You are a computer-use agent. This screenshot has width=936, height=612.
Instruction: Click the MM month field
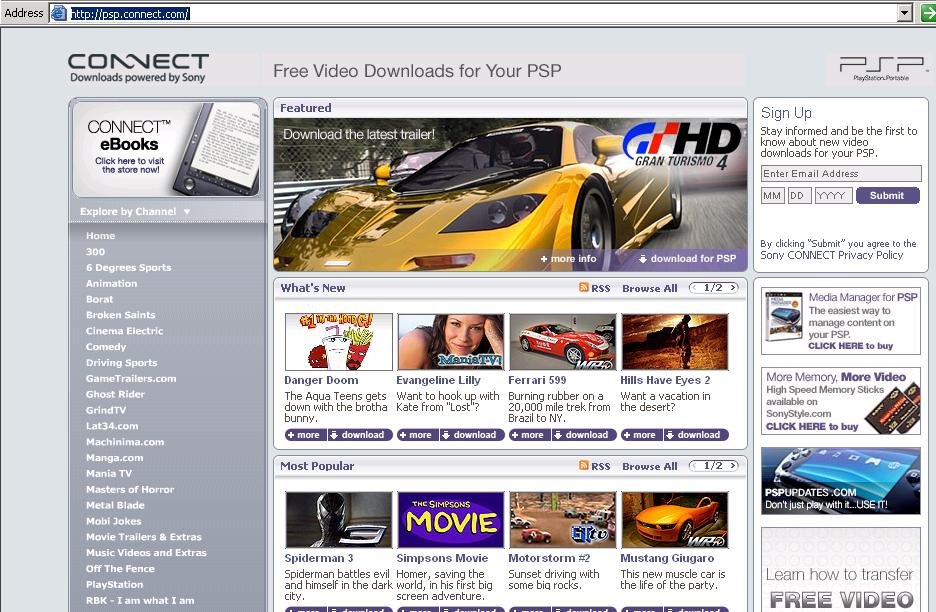point(772,196)
